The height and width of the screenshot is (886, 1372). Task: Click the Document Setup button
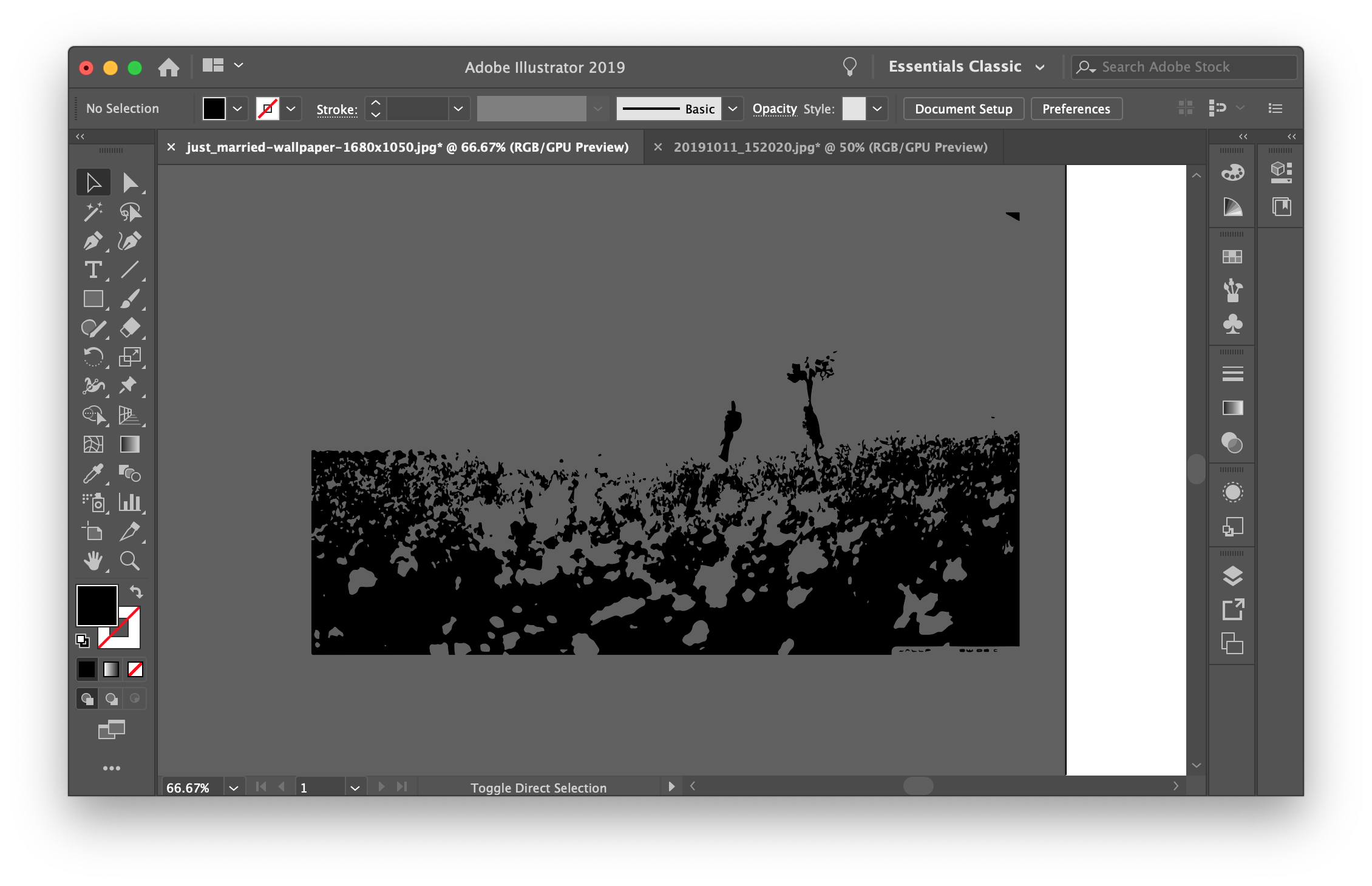(963, 109)
